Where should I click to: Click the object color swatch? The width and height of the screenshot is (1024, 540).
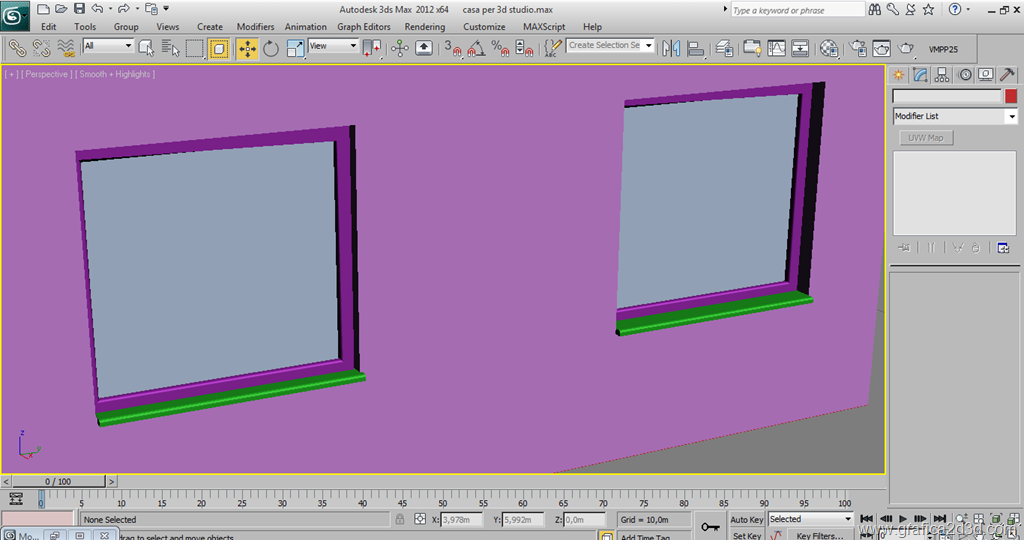click(x=1011, y=96)
